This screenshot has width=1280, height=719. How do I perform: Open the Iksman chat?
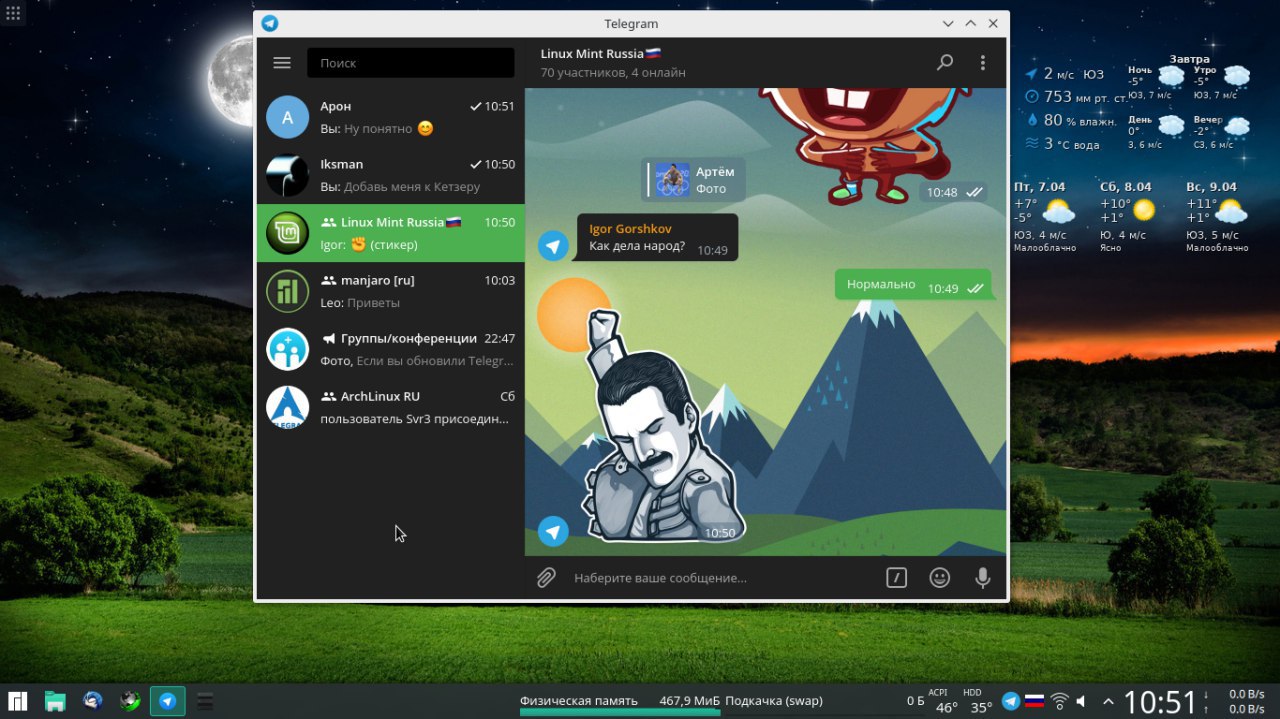(390, 175)
